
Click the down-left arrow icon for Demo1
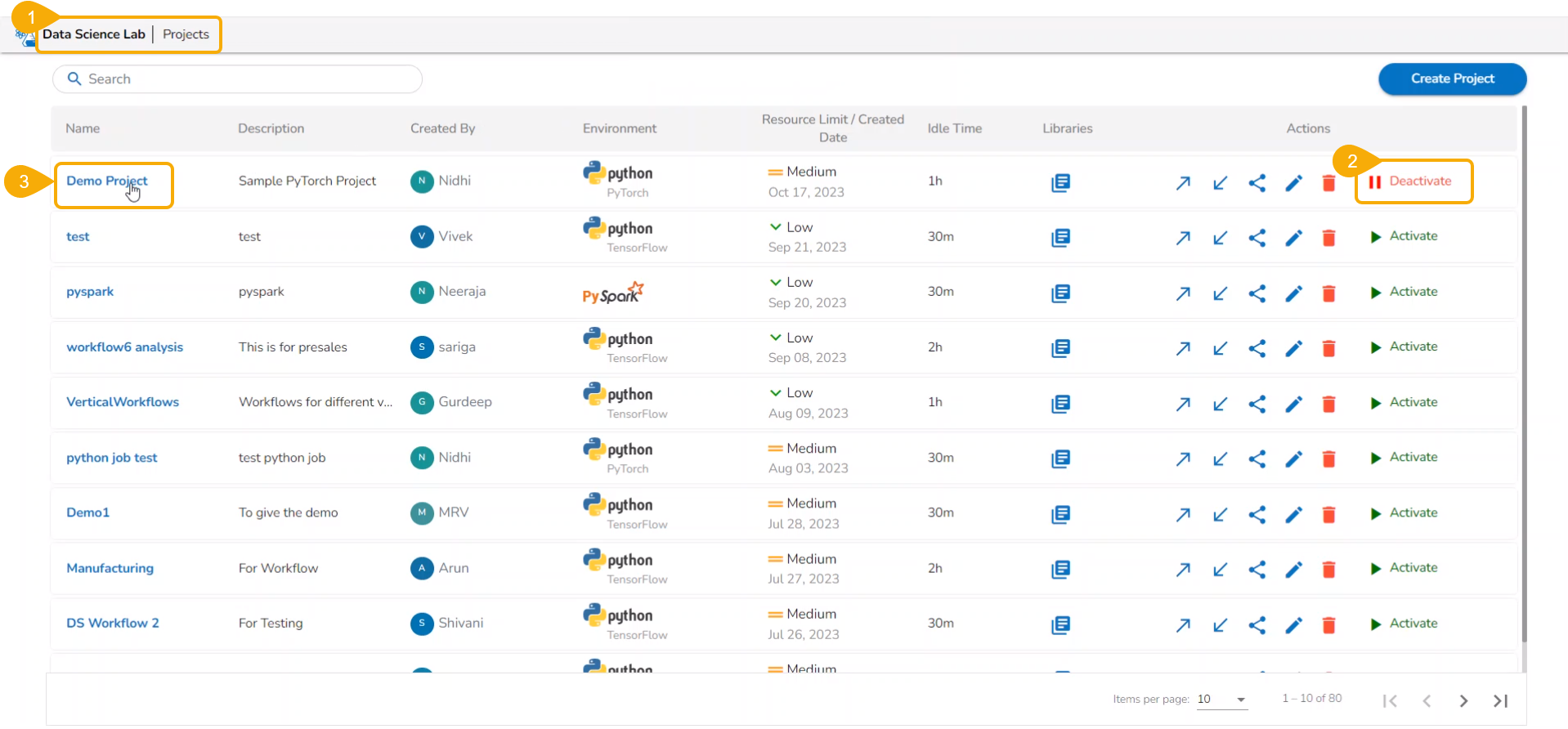click(1220, 514)
